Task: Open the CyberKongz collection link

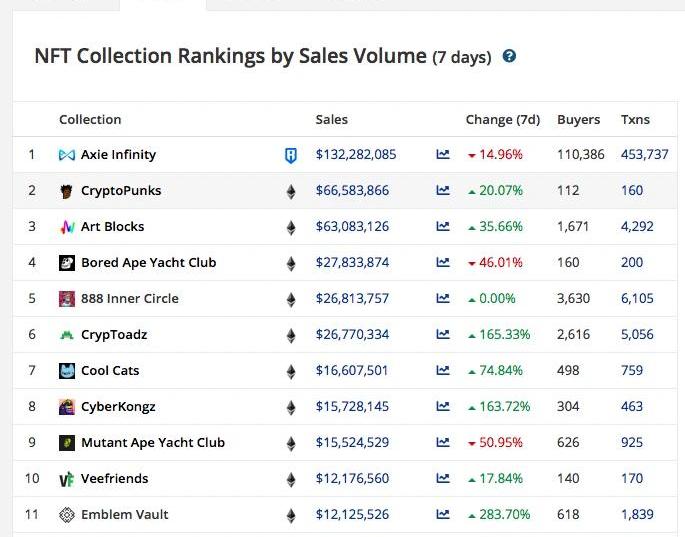Action: [x=118, y=407]
